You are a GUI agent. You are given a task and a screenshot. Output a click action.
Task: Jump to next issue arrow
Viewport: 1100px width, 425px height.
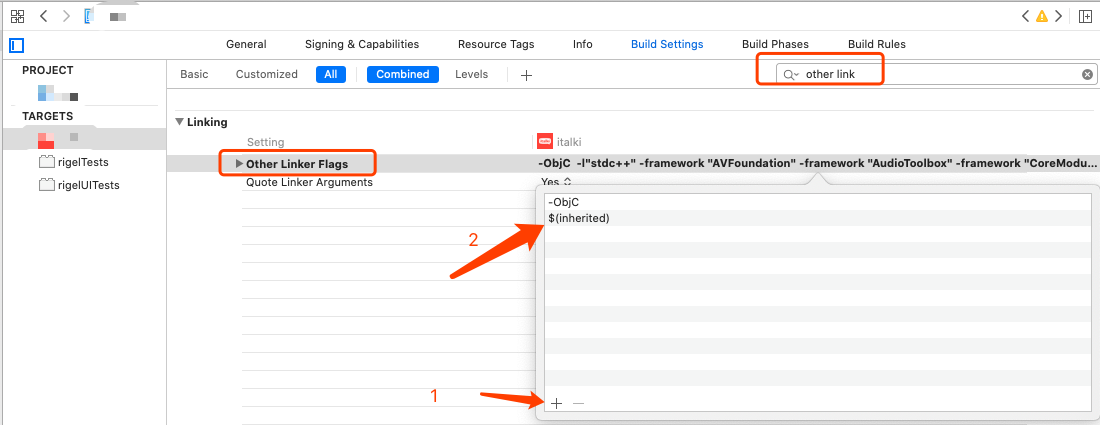(x=1059, y=15)
